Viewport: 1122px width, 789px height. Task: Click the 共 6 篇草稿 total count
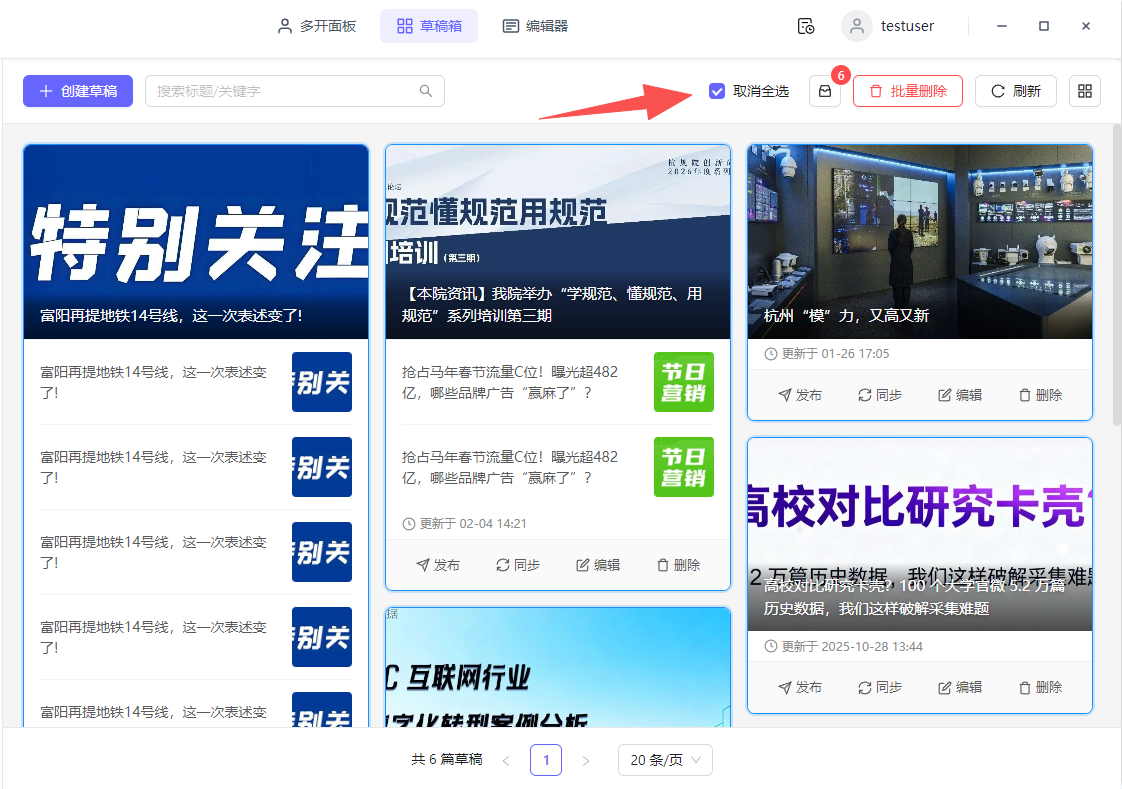pyautogui.click(x=447, y=760)
